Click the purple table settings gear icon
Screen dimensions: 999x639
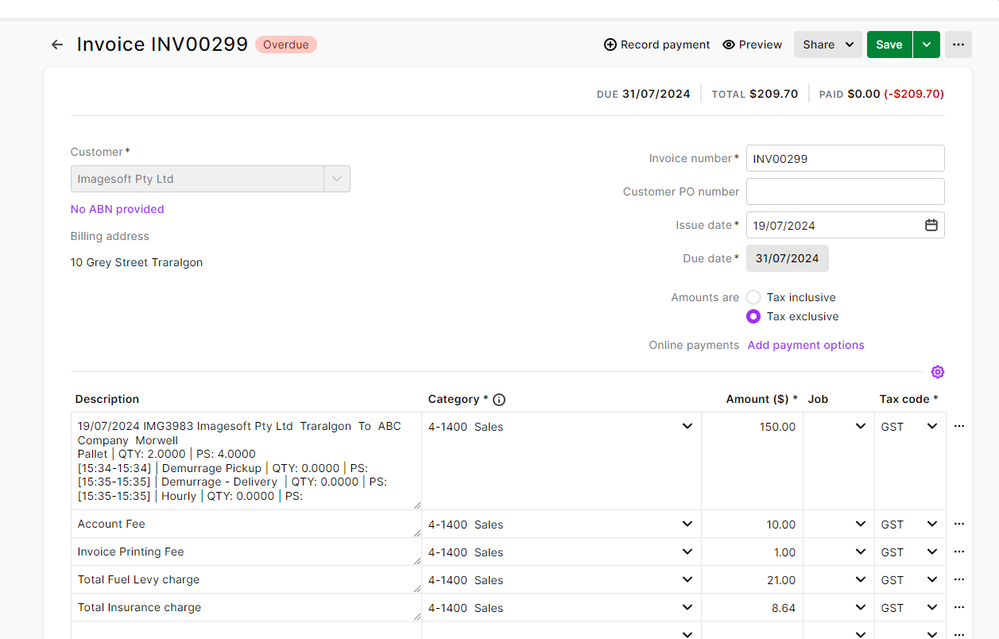(x=937, y=372)
